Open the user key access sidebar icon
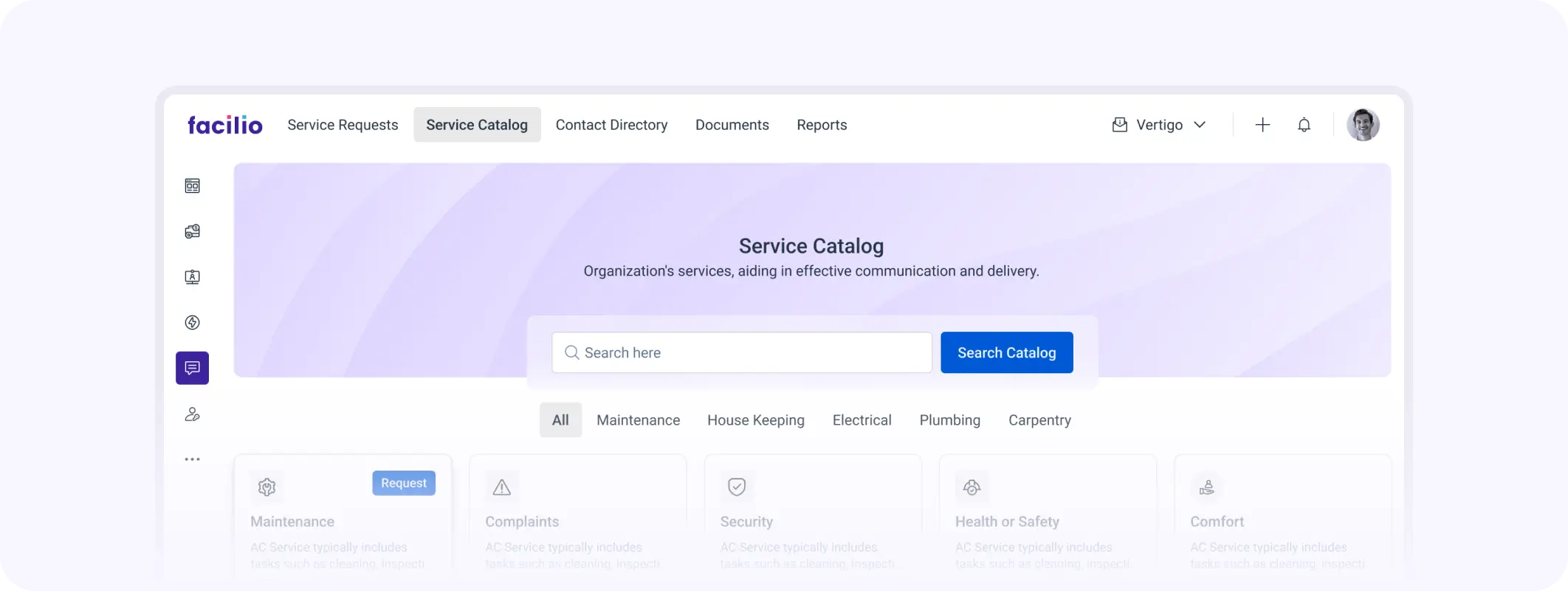This screenshot has width=1568, height=591. pyautogui.click(x=192, y=414)
